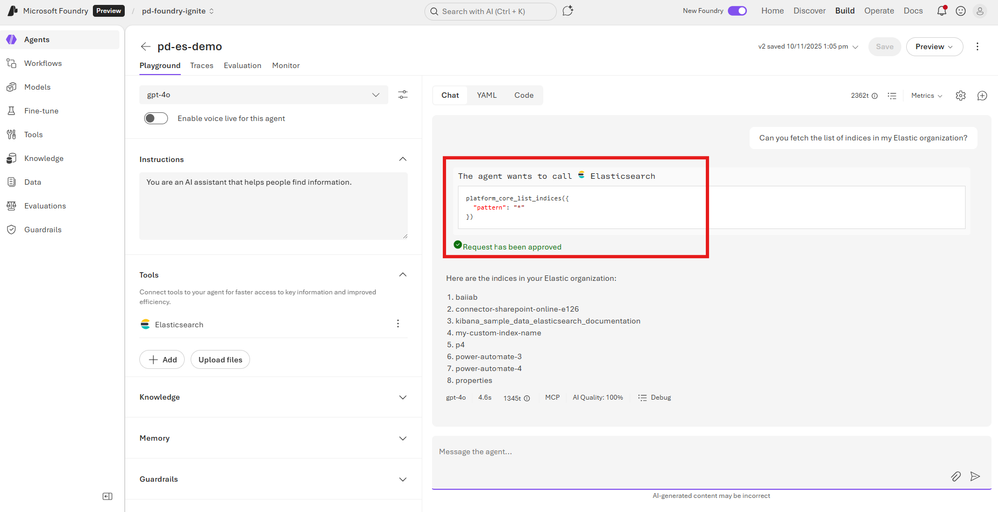
Task: Enable voice live for this agent
Action: [x=156, y=118]
